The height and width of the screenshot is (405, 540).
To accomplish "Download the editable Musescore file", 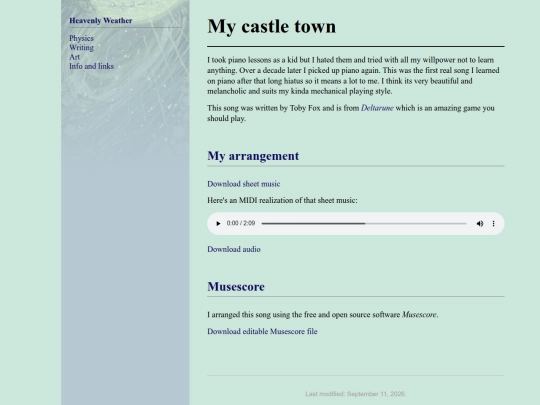I will [x=262, y=331].
